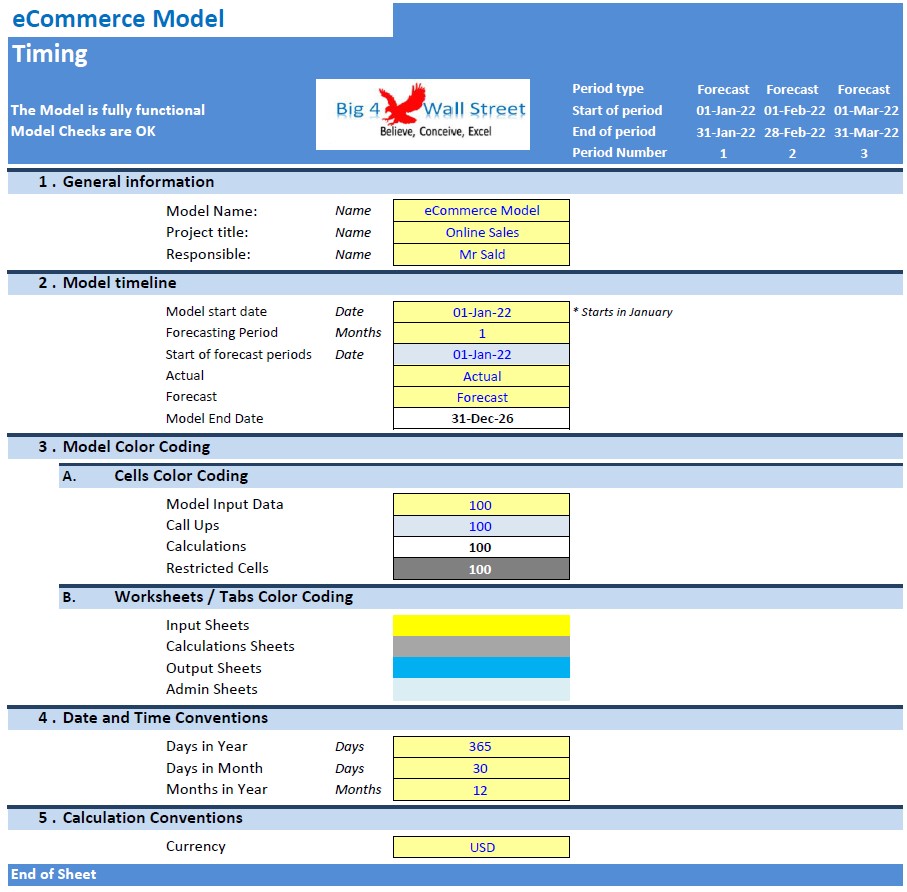Viewport: 907px width, 892px height.
Task: Click the 'Forecasting Period' row label
Action: (x=222, y=333)
